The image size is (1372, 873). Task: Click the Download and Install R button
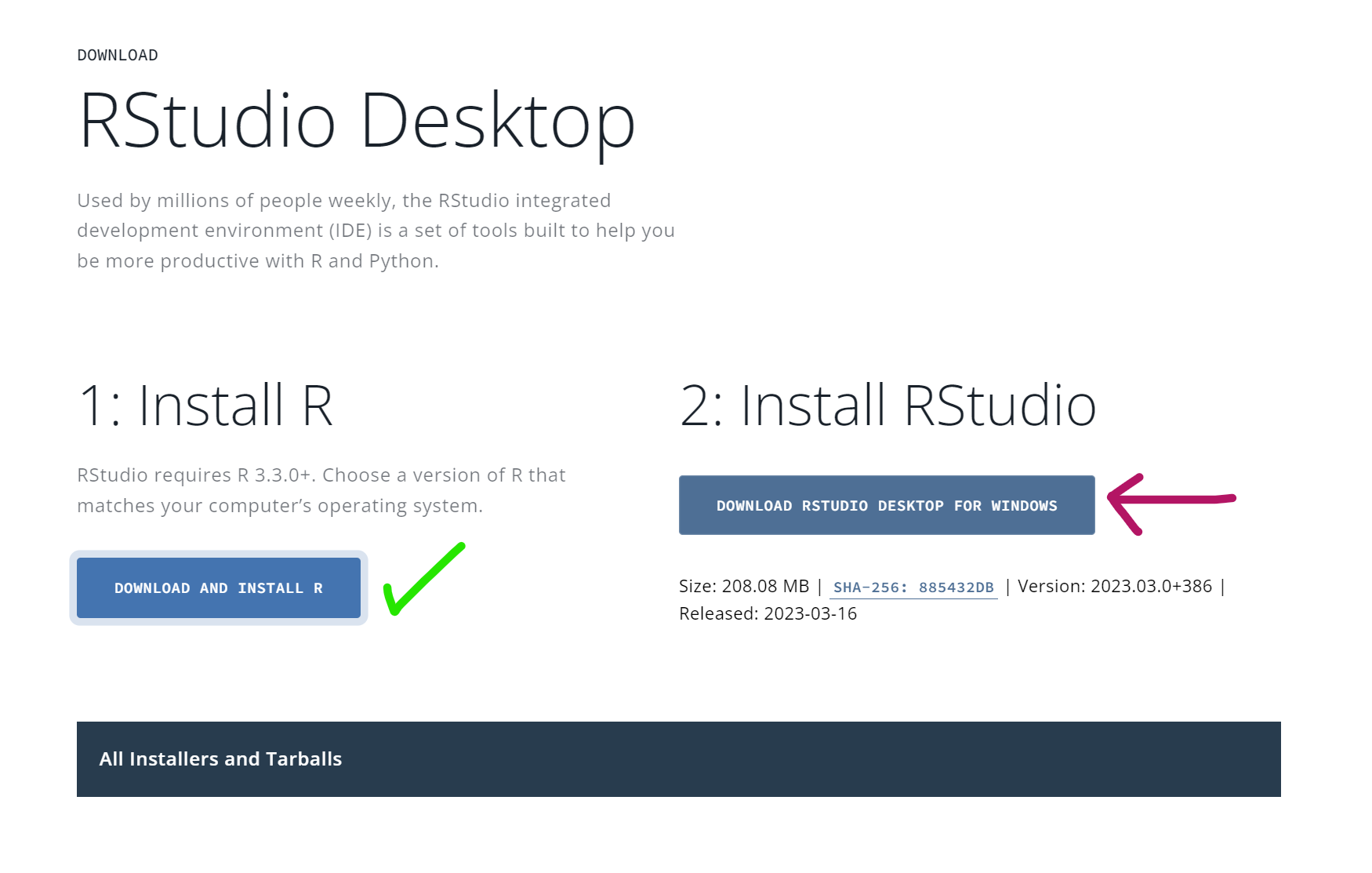click(x=218, y=587)
